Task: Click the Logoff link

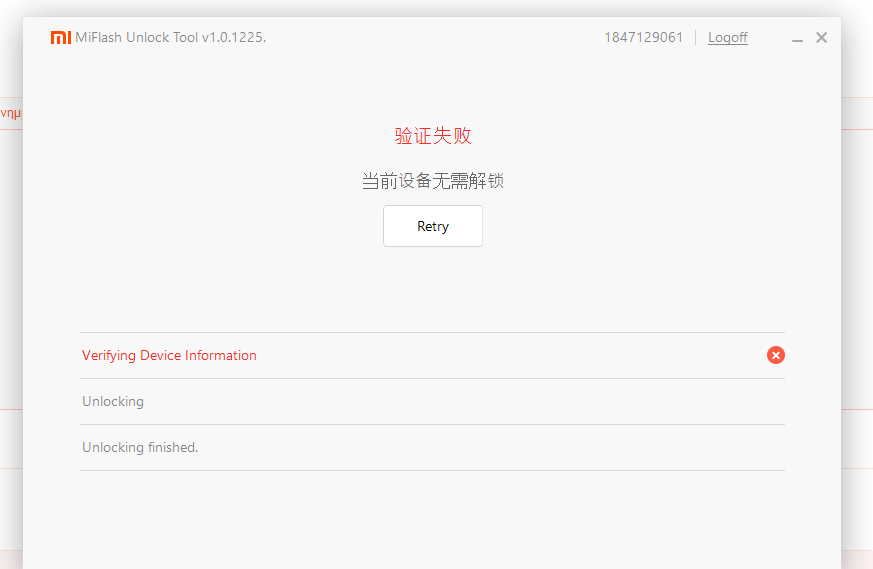Action: [727, 37]
